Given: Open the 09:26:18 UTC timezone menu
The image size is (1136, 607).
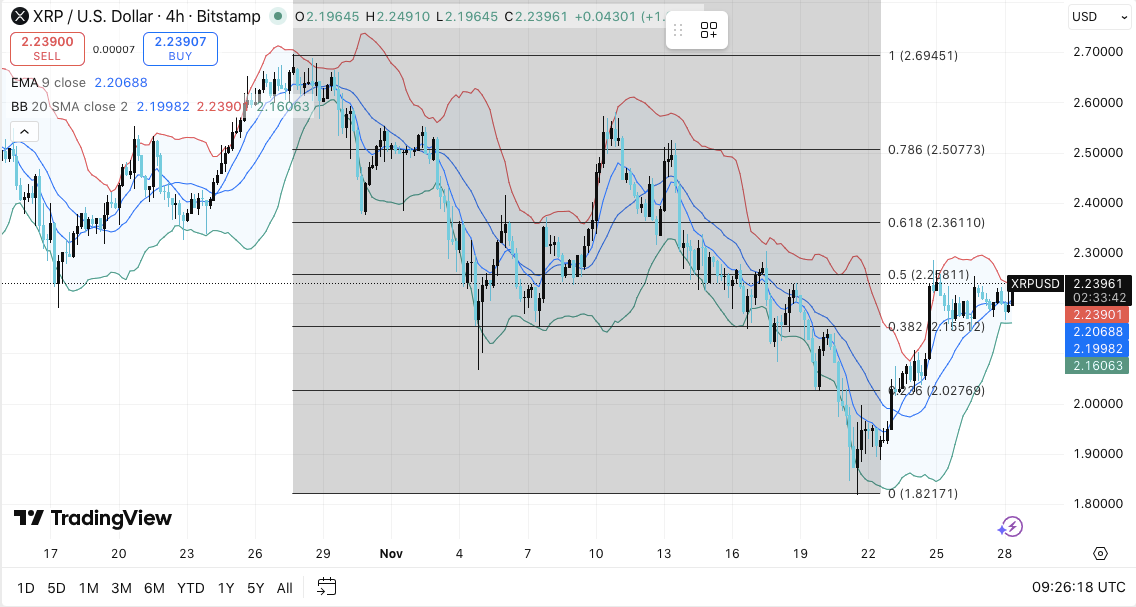Looking at the screenshot, I should 1079,587.
